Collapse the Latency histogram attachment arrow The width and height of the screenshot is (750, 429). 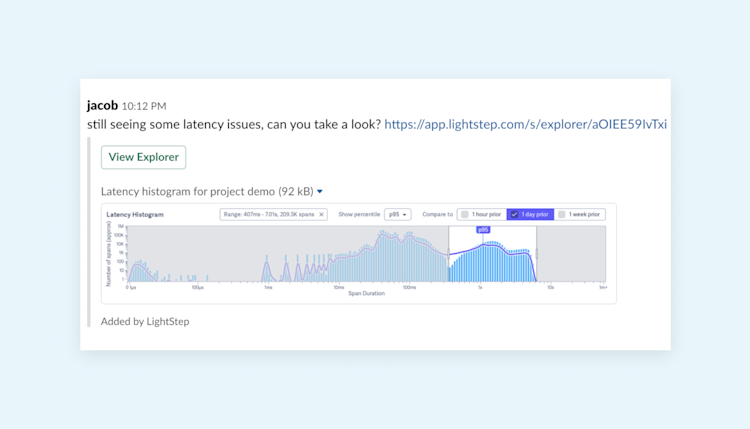tap(320, 192)
